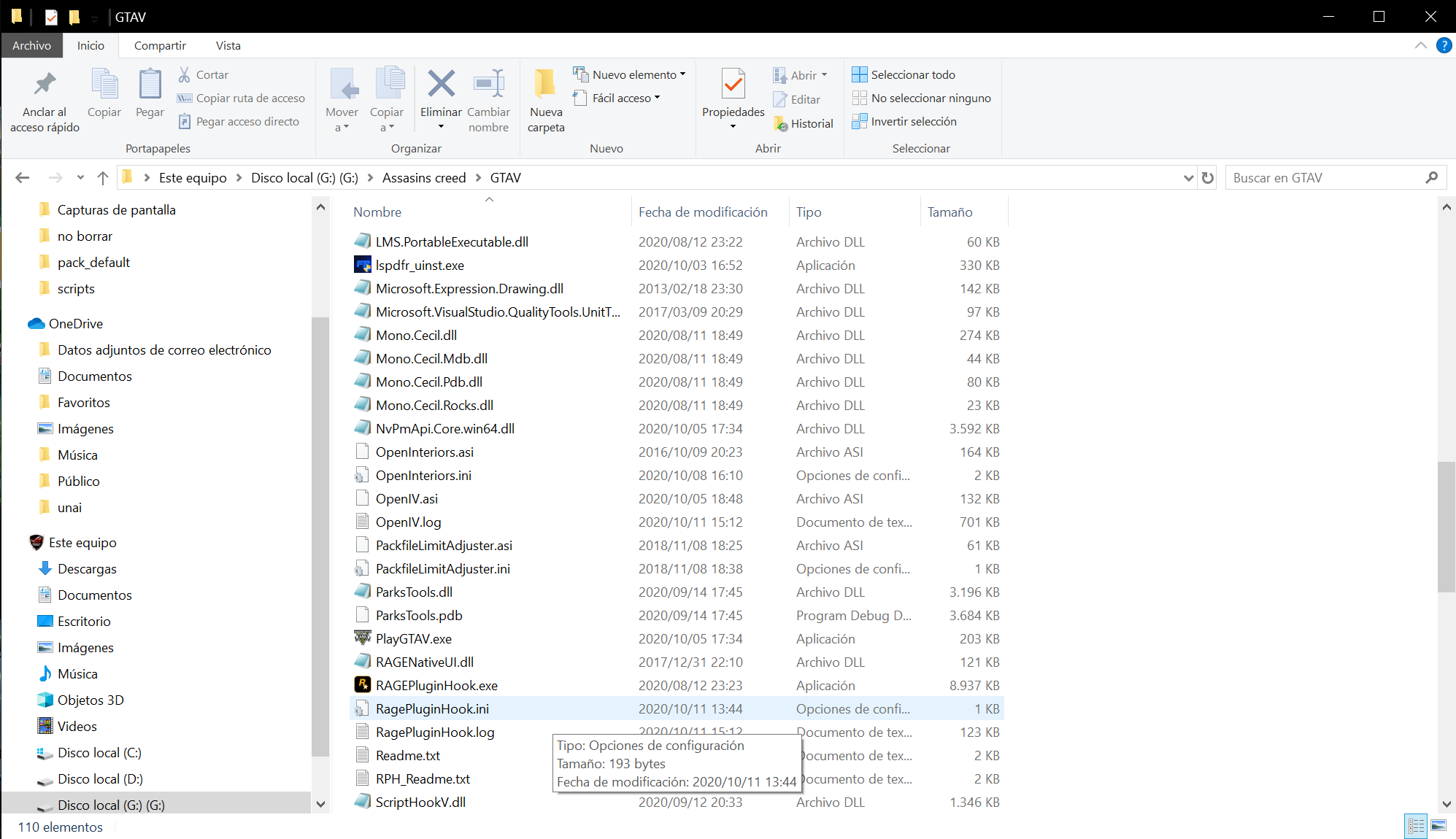The height and width of the screenshot is (839, 1456).
Task: Switch to details view icon in status bar
Action: (1416, 826)
